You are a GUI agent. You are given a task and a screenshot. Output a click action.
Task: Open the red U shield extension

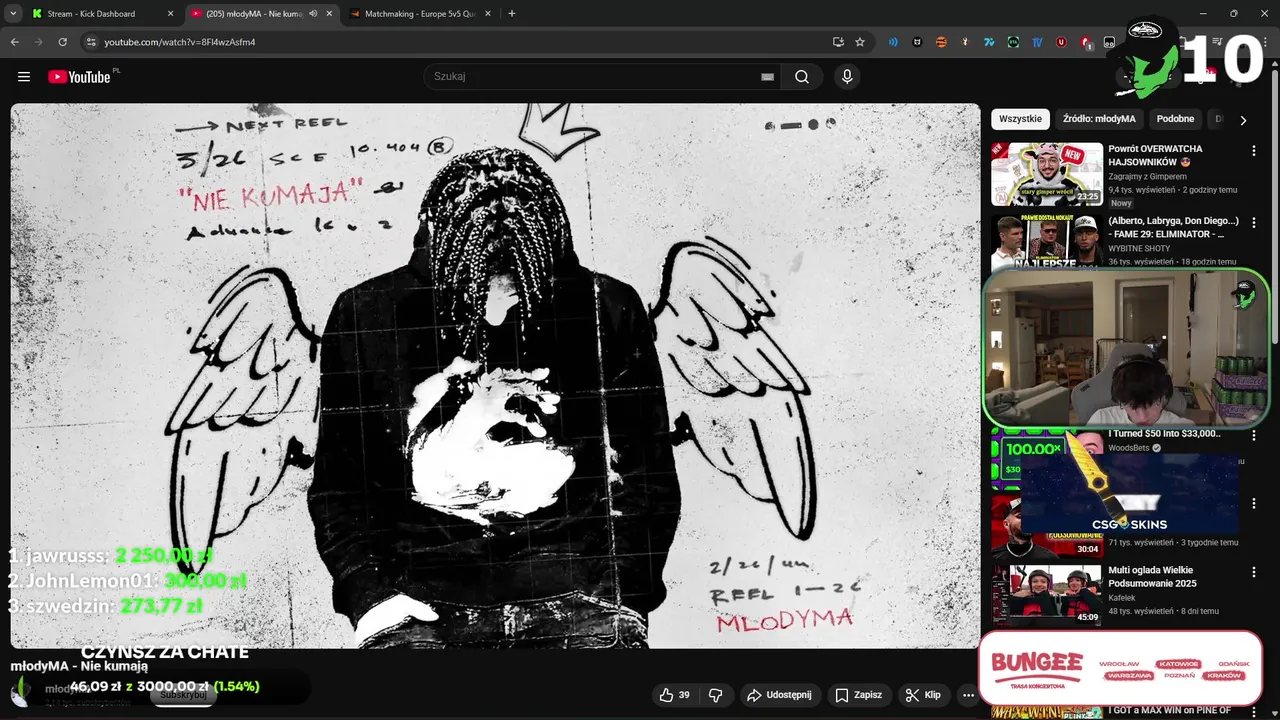coord(1061,42)
